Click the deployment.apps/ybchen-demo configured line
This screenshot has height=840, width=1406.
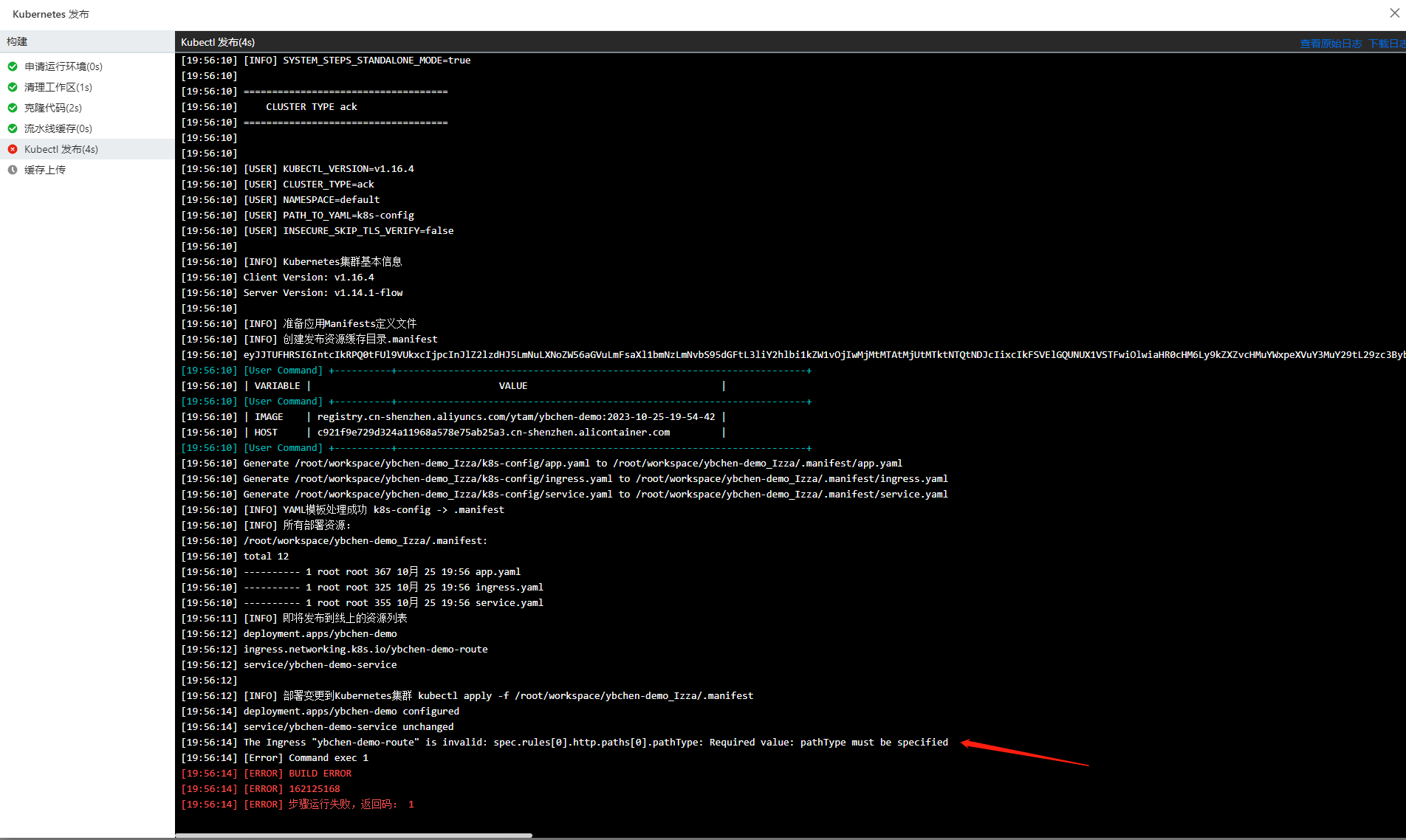320,712
